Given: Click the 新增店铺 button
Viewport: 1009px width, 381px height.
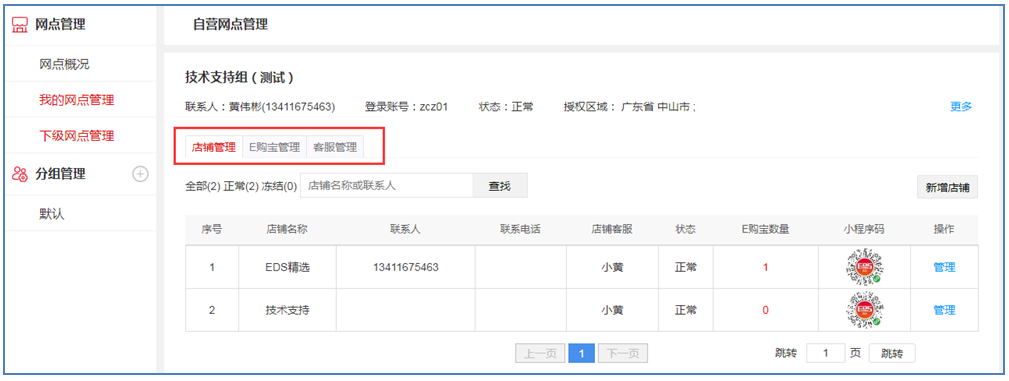Looking at the screenshot, I should [x=947, y=187].
